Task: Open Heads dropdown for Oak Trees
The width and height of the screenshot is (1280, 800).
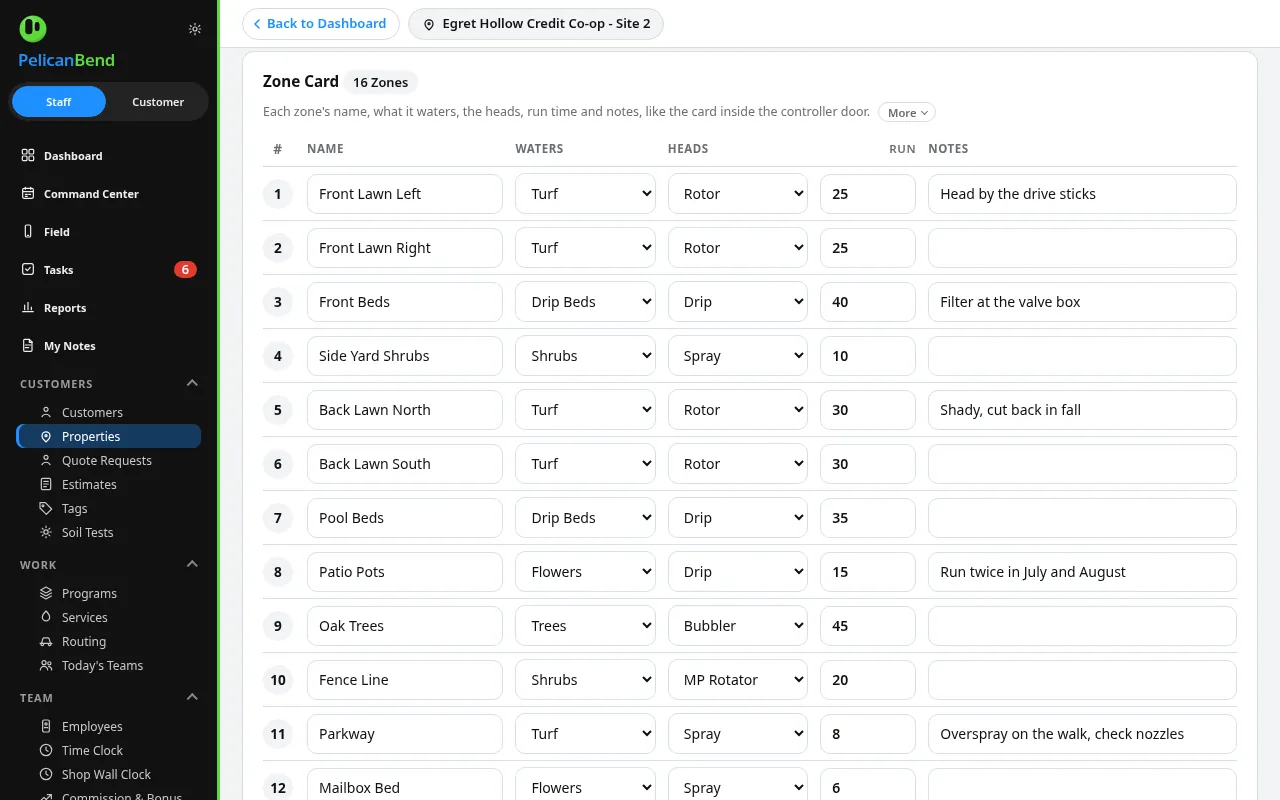Action: coord(738,626)
